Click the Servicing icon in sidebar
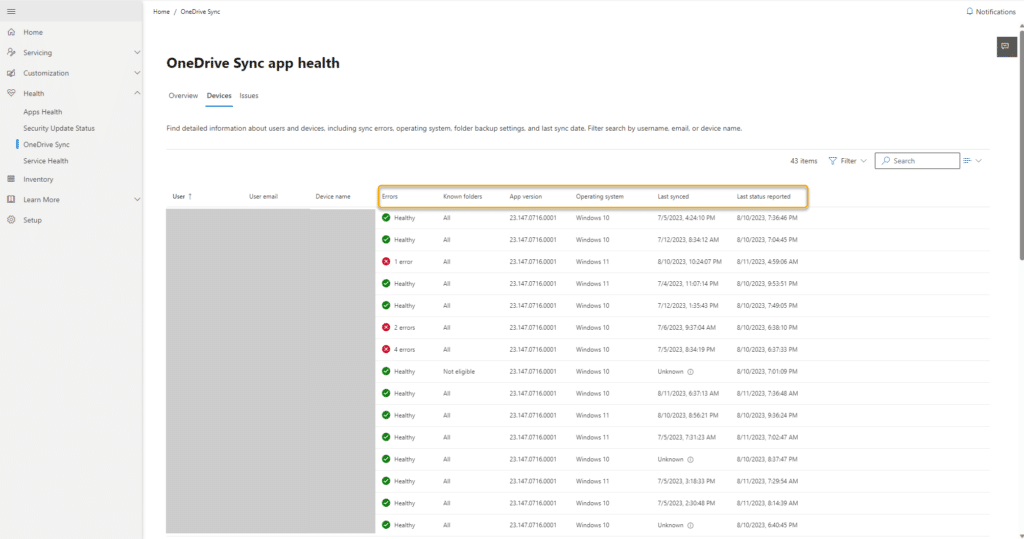This screenshot has width=1024, height=539. tap(11, 52)
